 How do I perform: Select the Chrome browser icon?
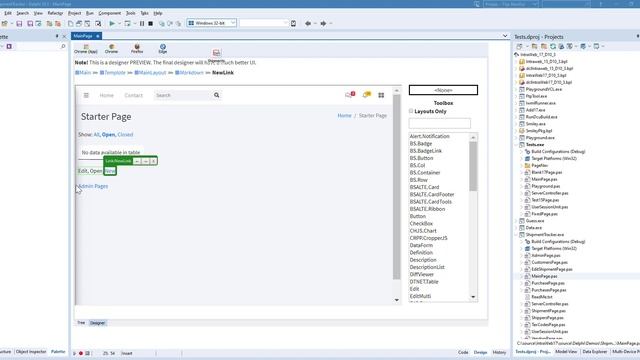tap(111, 49)
